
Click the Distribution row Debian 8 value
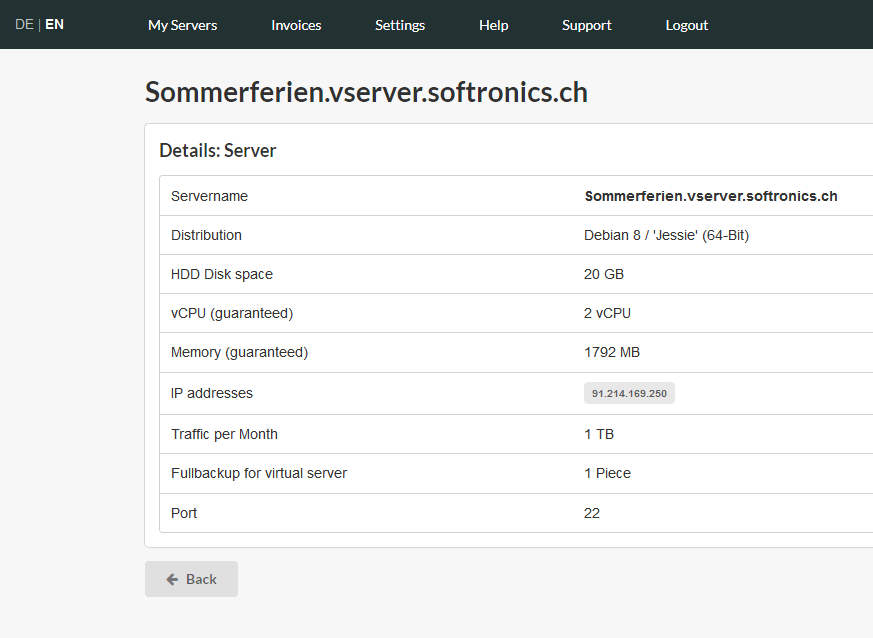tap(666, 235)
